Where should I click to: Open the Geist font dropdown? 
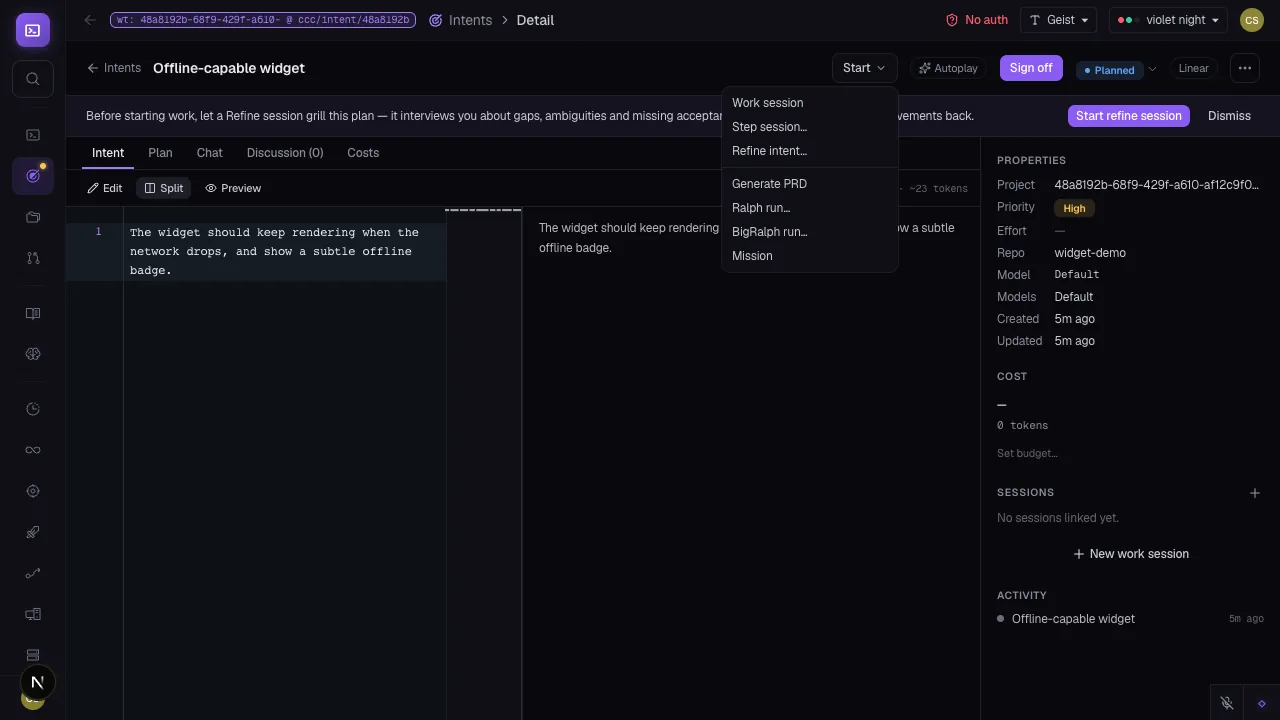coord(1058,20)
